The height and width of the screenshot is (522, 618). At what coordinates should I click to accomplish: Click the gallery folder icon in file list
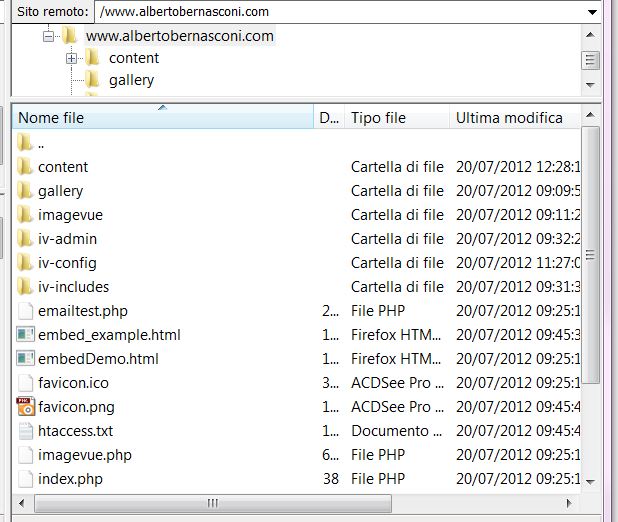coord(24,190)
